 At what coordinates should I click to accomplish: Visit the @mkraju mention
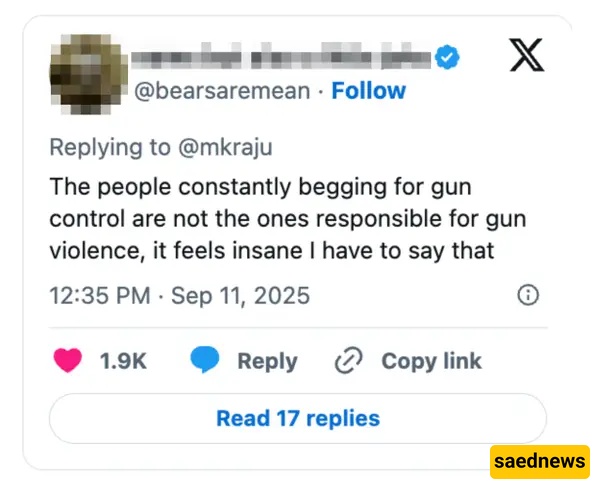pyautogui.click(x=225, y=147)
